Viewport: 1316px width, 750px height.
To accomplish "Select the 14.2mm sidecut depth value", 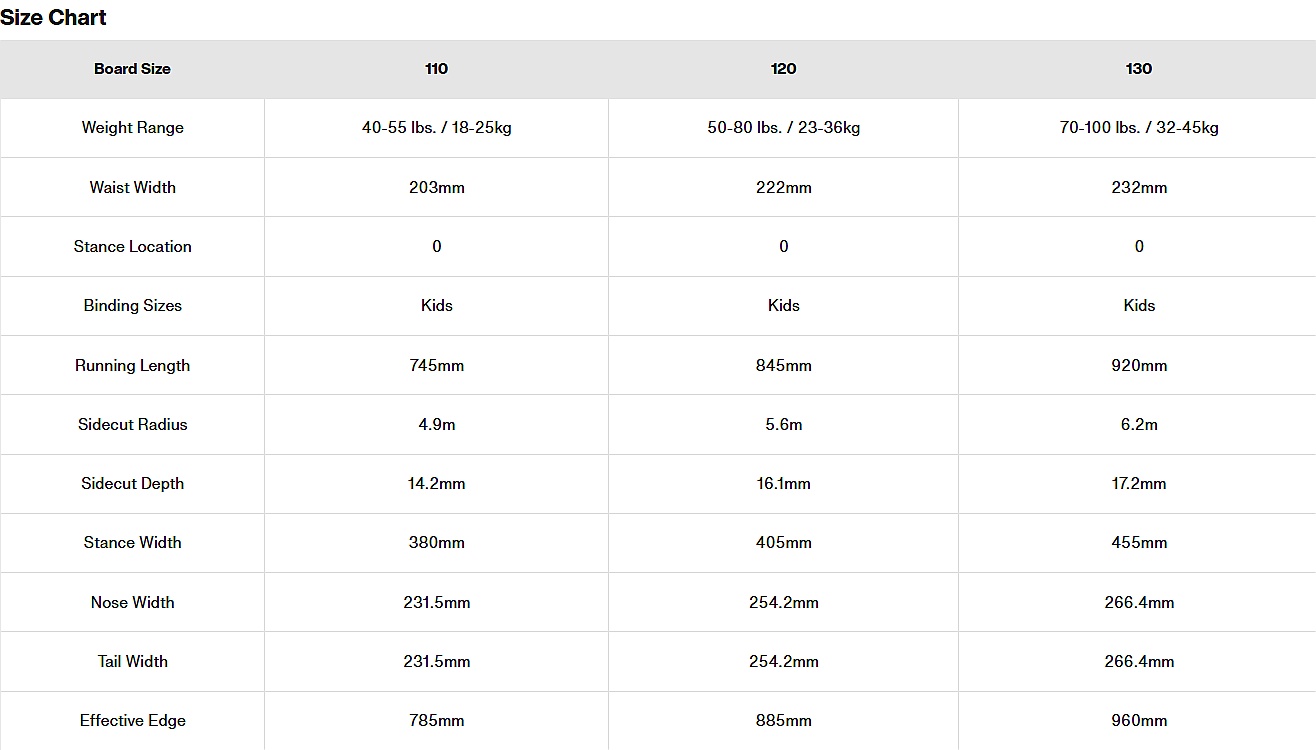I will [x=436, y=483].
